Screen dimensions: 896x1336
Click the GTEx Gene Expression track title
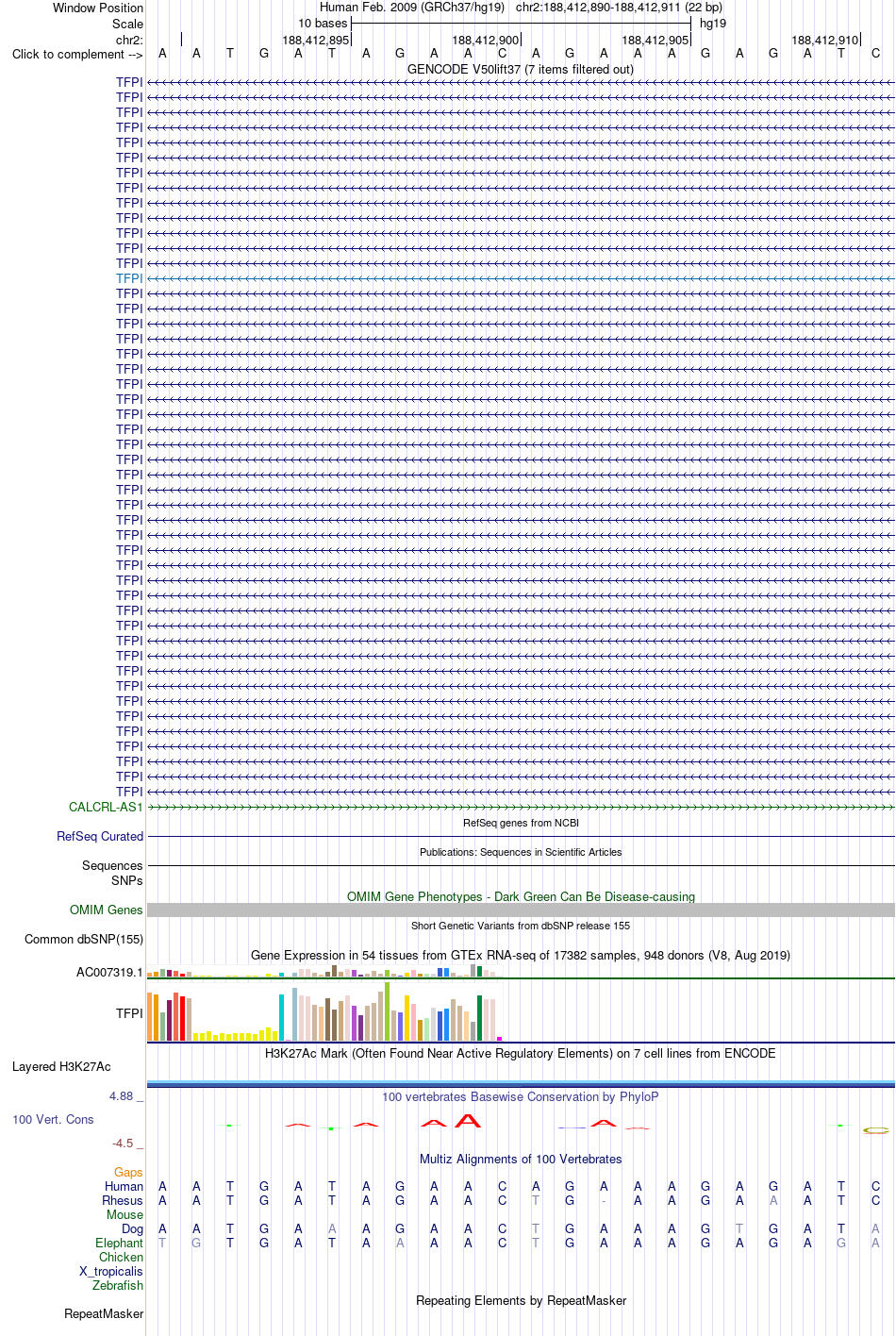click(x=521, y=955)
